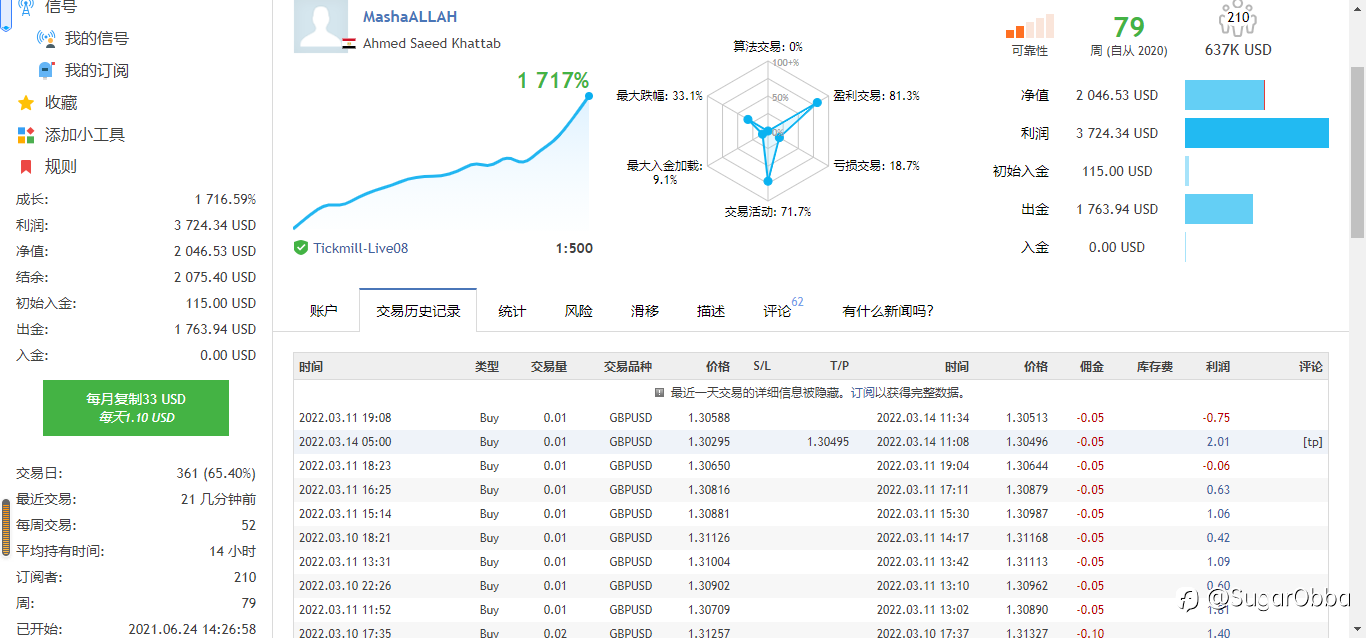
Task: Open author Ahmed Saeed Khattab link
Action: coord(432,43)
